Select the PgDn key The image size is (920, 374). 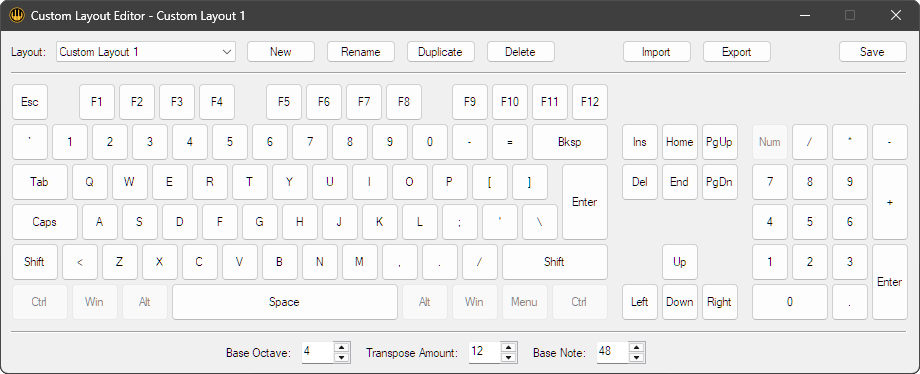point(719,182)
